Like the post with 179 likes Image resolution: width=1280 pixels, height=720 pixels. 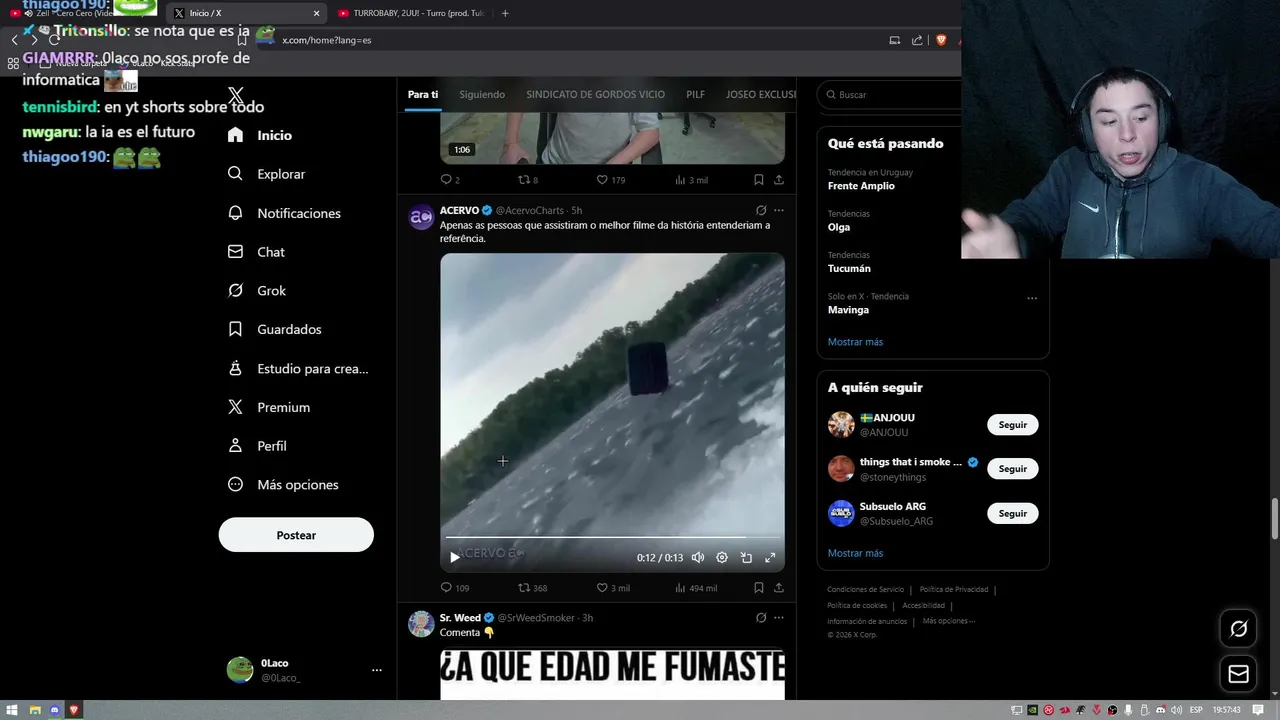coord(610,180)
